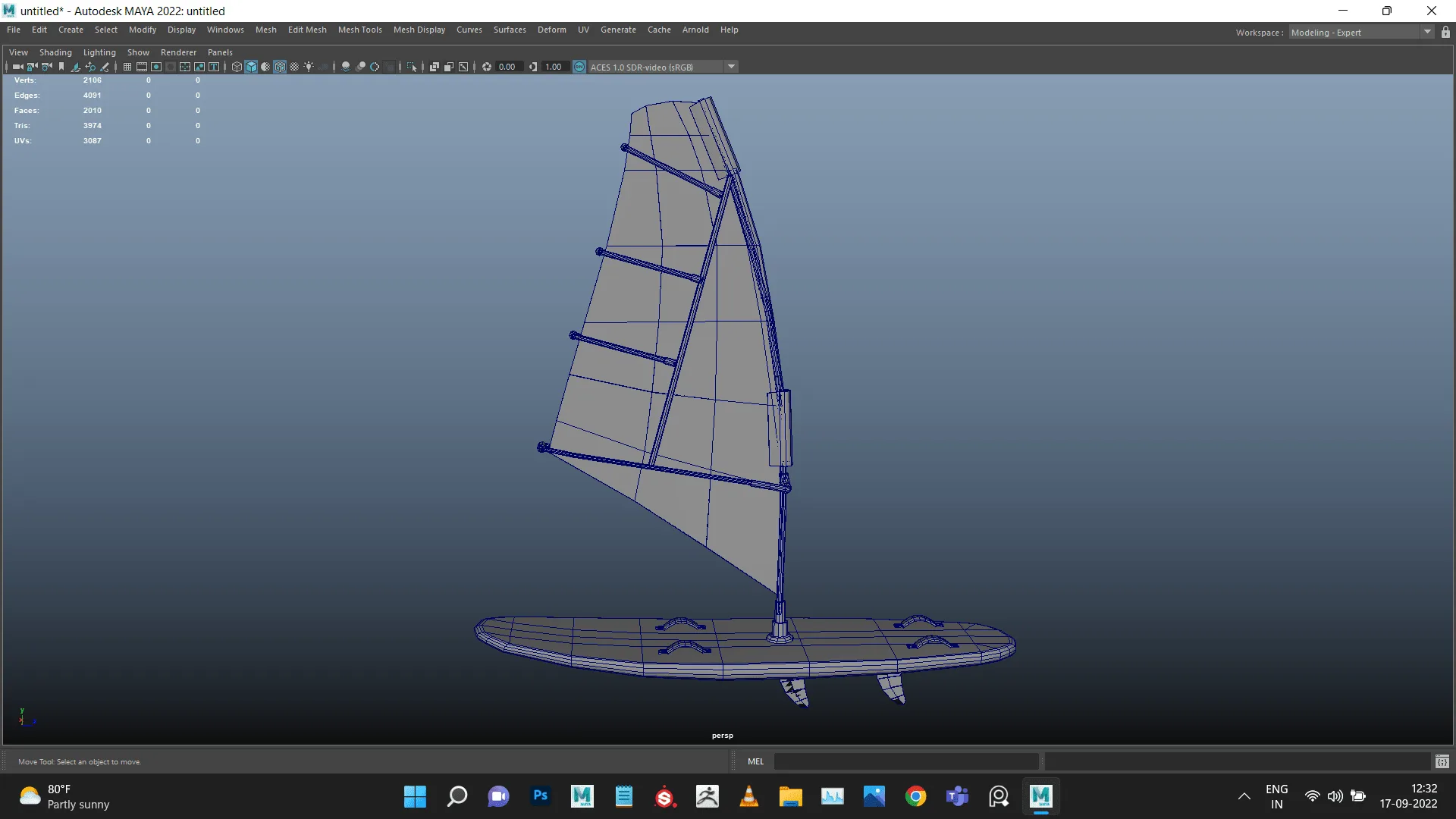Open the Workspace Modeling - Expert dropdown
This screenshot has height=819, width=1456.
point(1426,32)
